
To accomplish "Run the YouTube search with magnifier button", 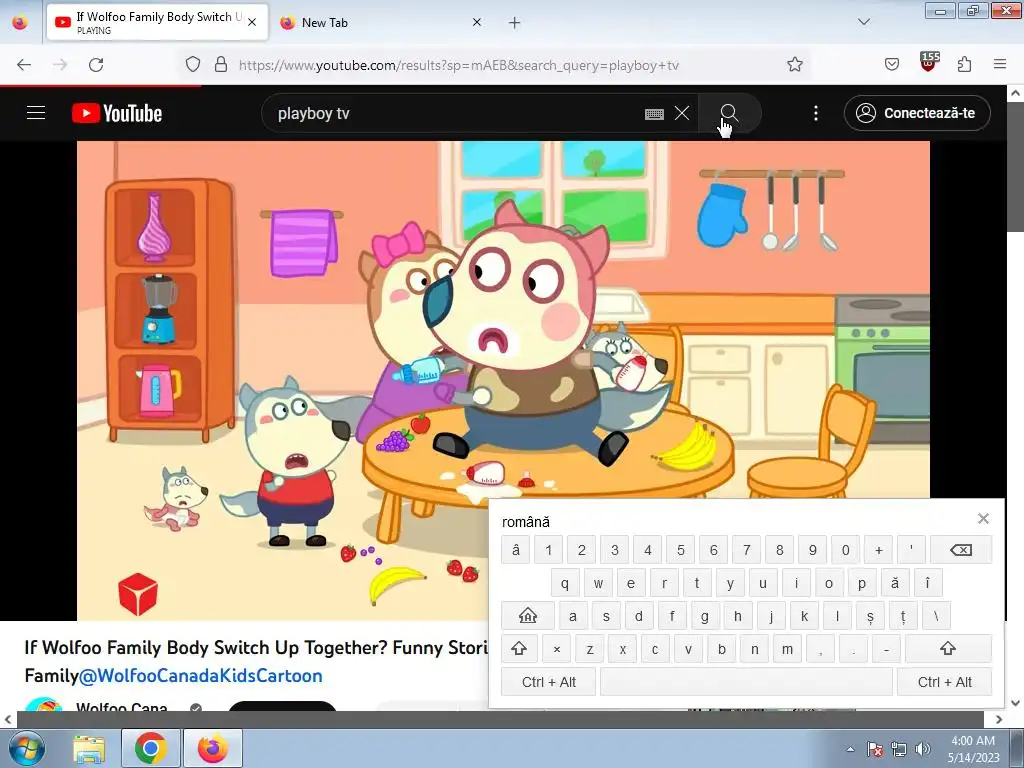I will click(729, 113).
